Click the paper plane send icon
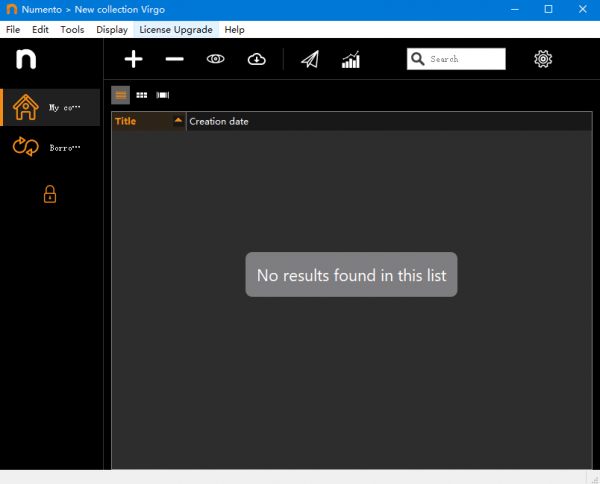Screen dimensions: 600x484 point(310,60)
